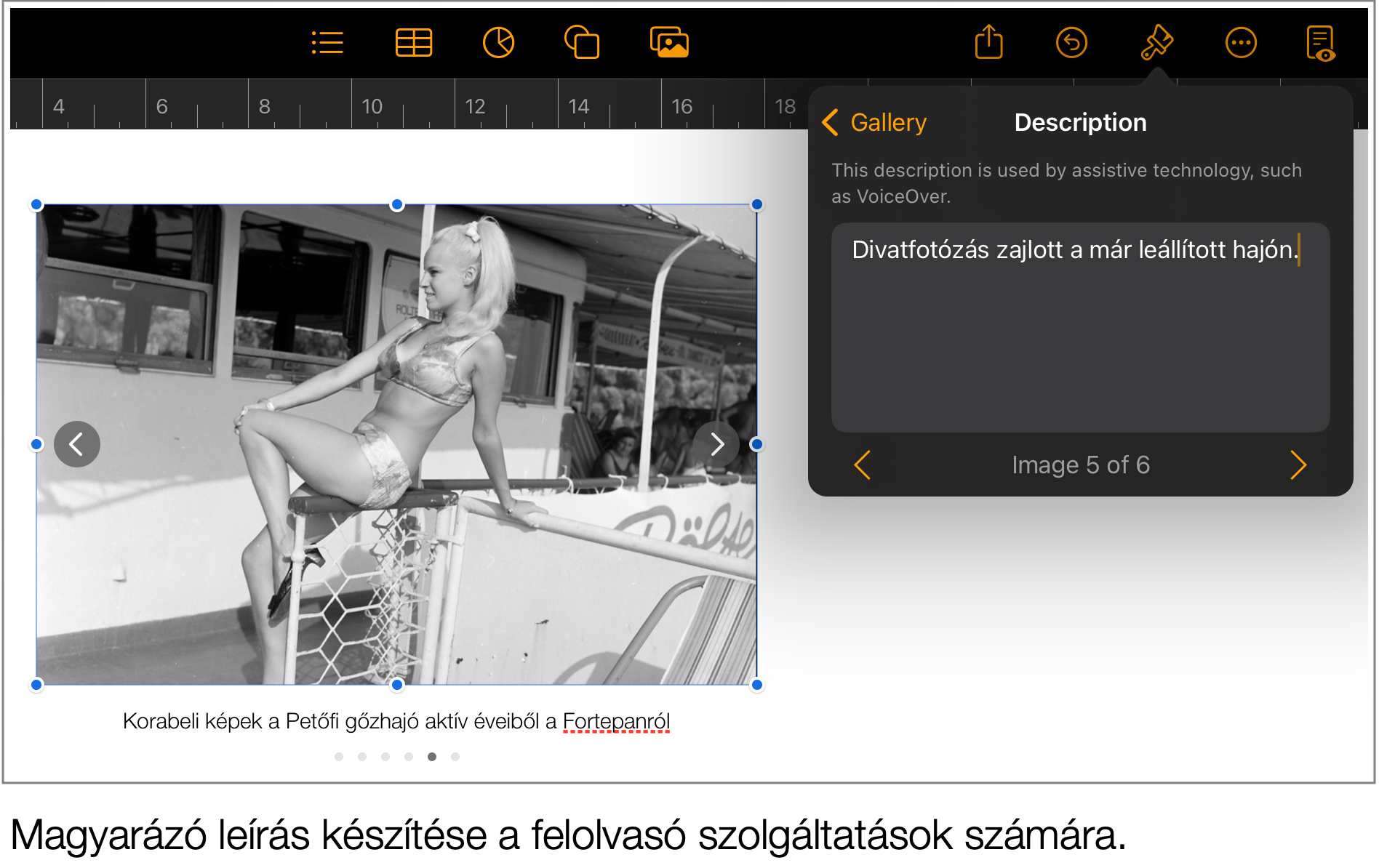Click the Image 5 of 6 label
1379x868 pixels.
(x=1081, y=465)
